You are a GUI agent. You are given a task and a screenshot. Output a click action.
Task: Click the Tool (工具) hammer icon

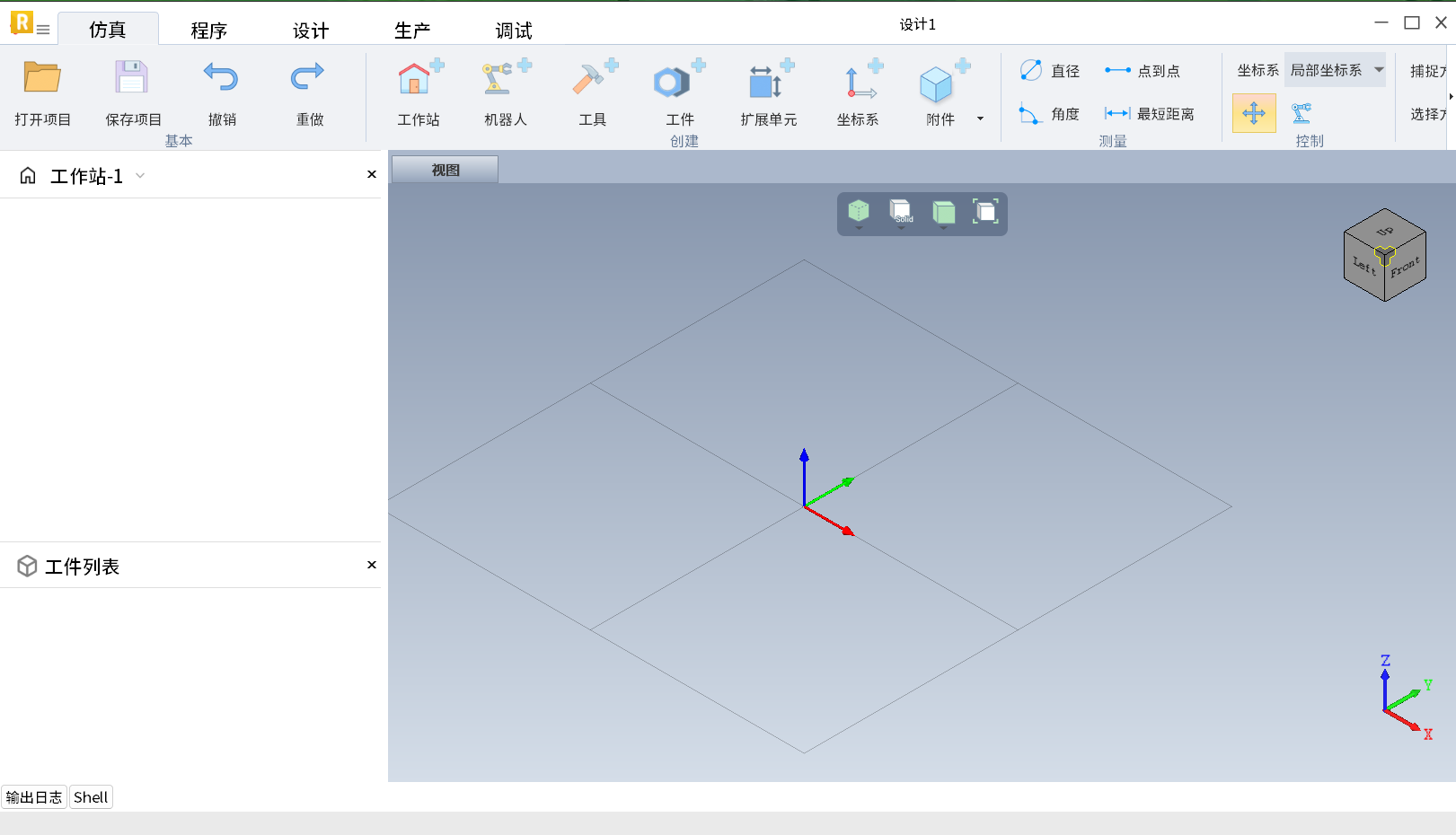592,81
